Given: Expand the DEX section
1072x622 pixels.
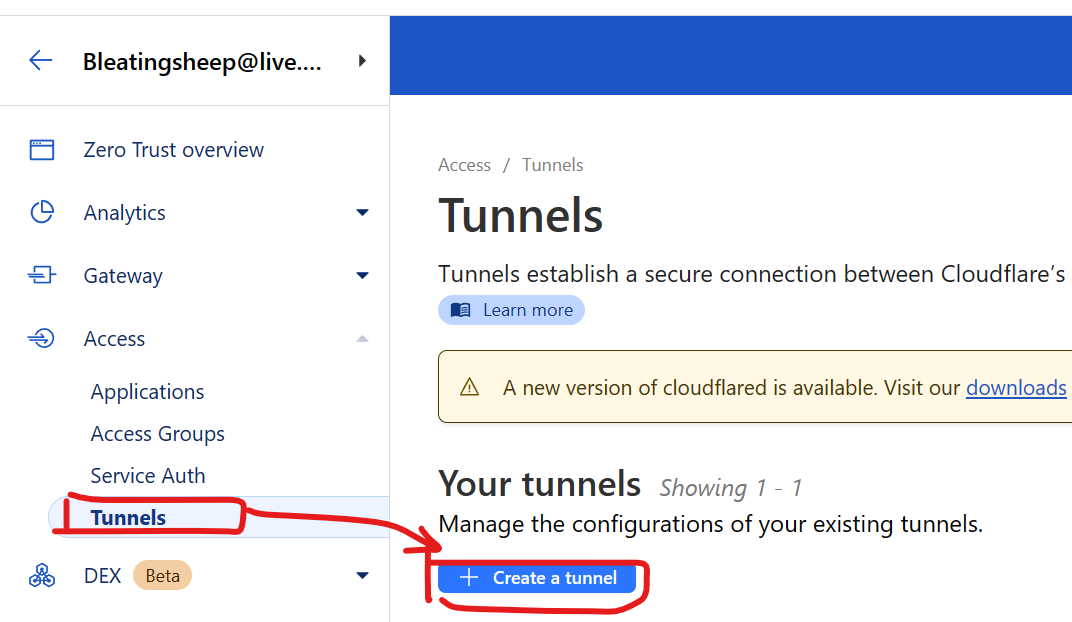Looking at the screenshot, I should pyautogui.click(x=362, y=575).
